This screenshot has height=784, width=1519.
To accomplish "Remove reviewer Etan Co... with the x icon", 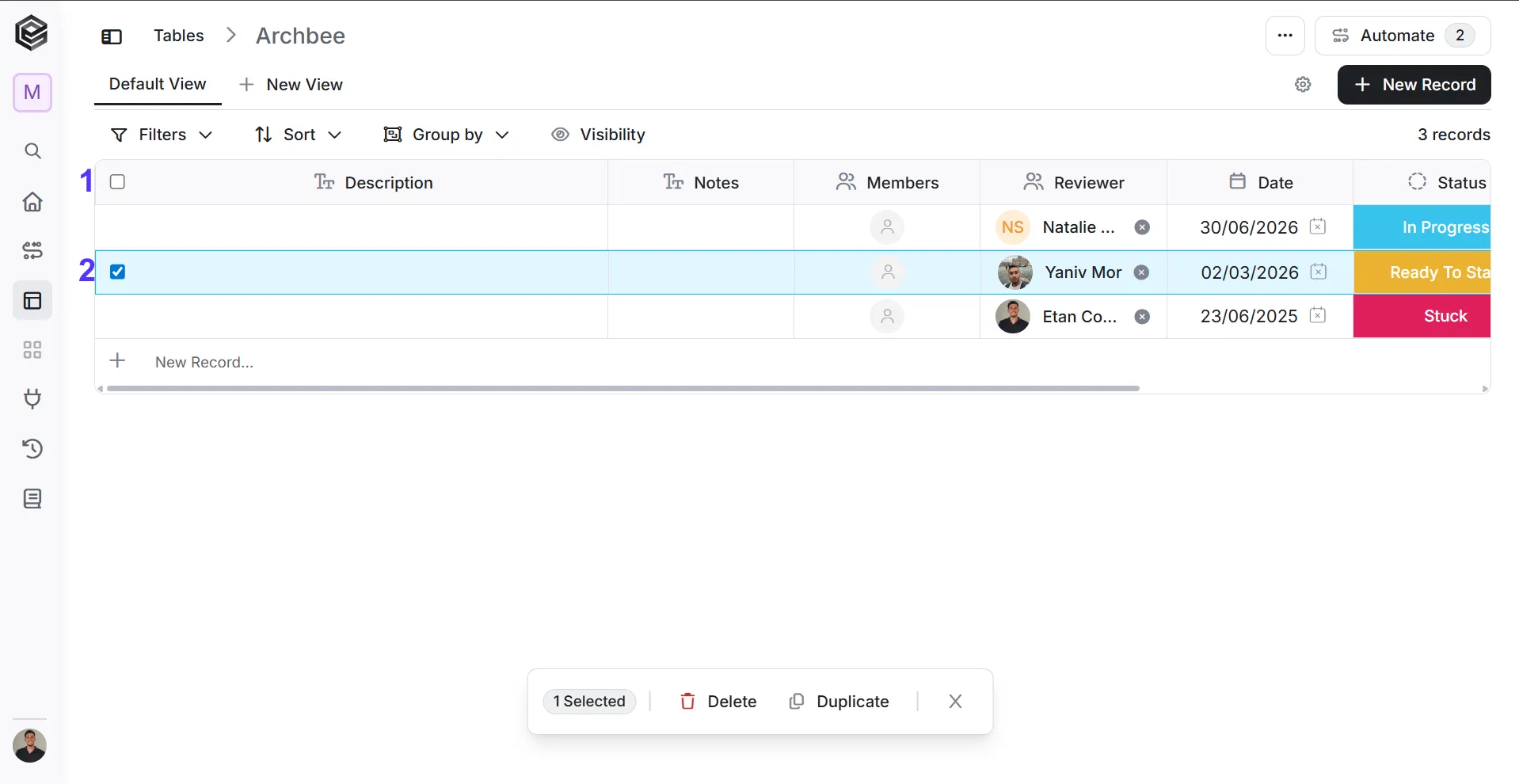I will click(1142, 317).
